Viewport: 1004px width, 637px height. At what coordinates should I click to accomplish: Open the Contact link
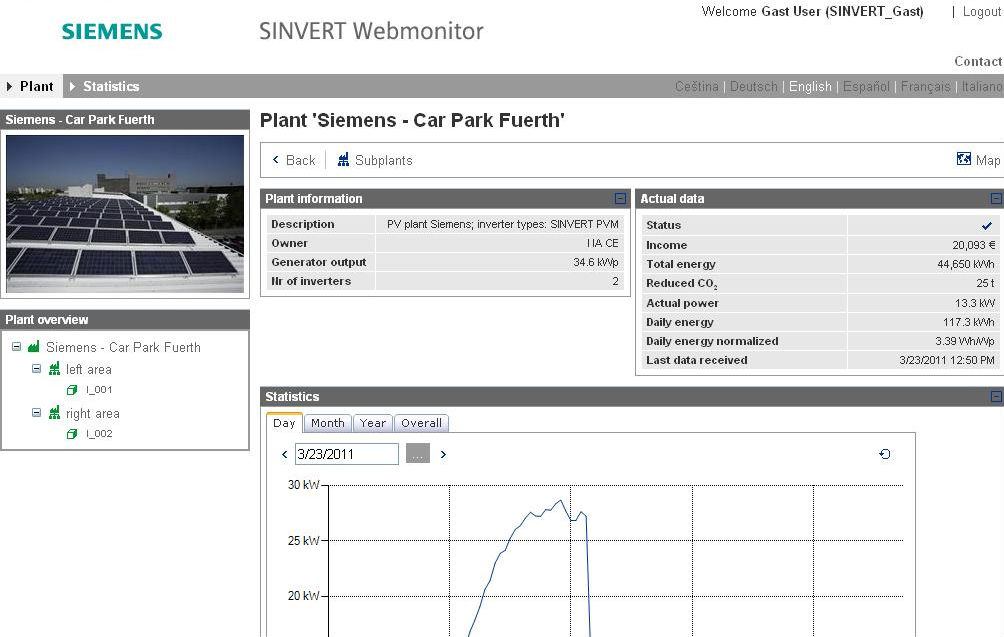tap(978, 61)
